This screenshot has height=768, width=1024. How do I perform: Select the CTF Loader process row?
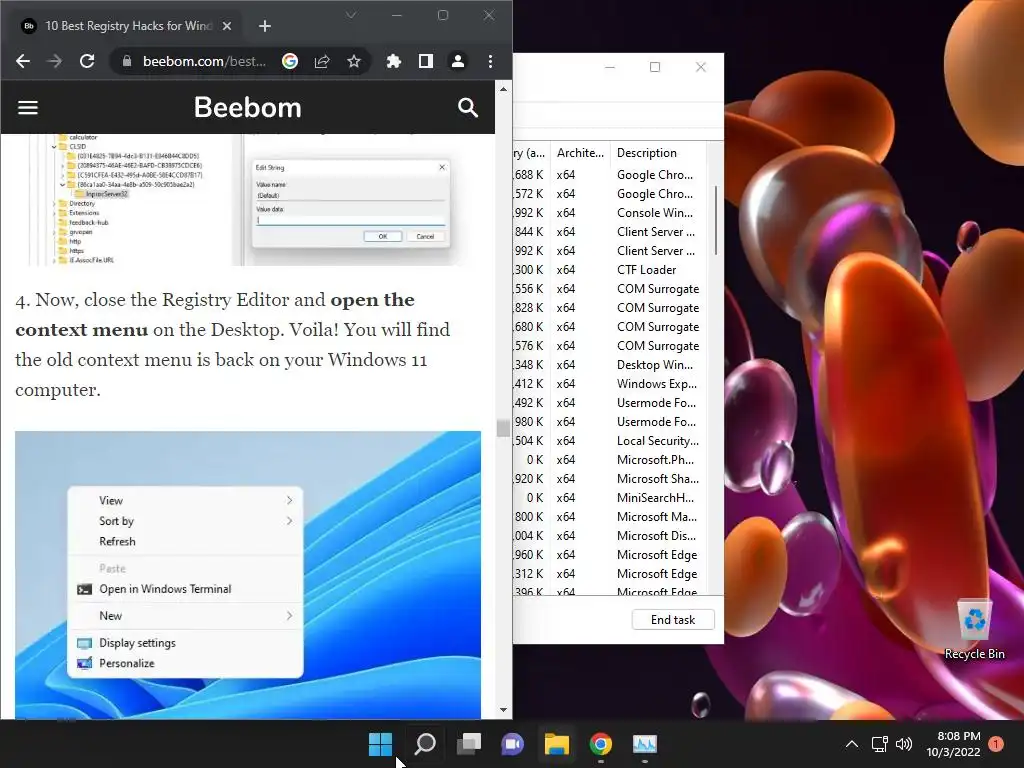click(x=612, y=270)
